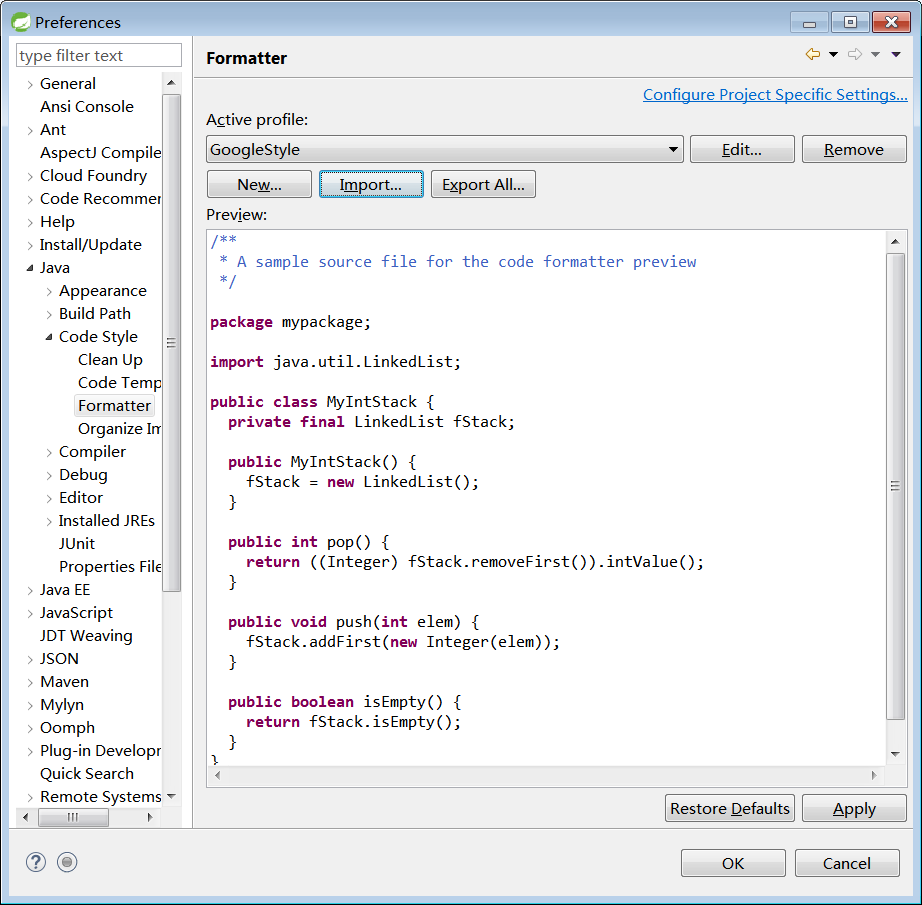Click preview horizontal scroll left arrow
Screen dimensions: 922x905
218,775
